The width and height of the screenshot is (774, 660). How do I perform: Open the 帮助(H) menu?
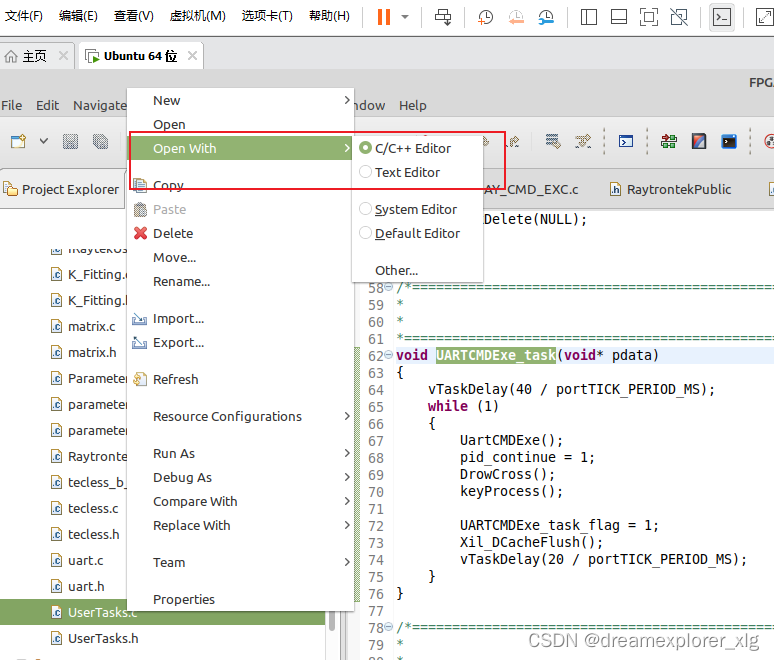click(329, 16)
